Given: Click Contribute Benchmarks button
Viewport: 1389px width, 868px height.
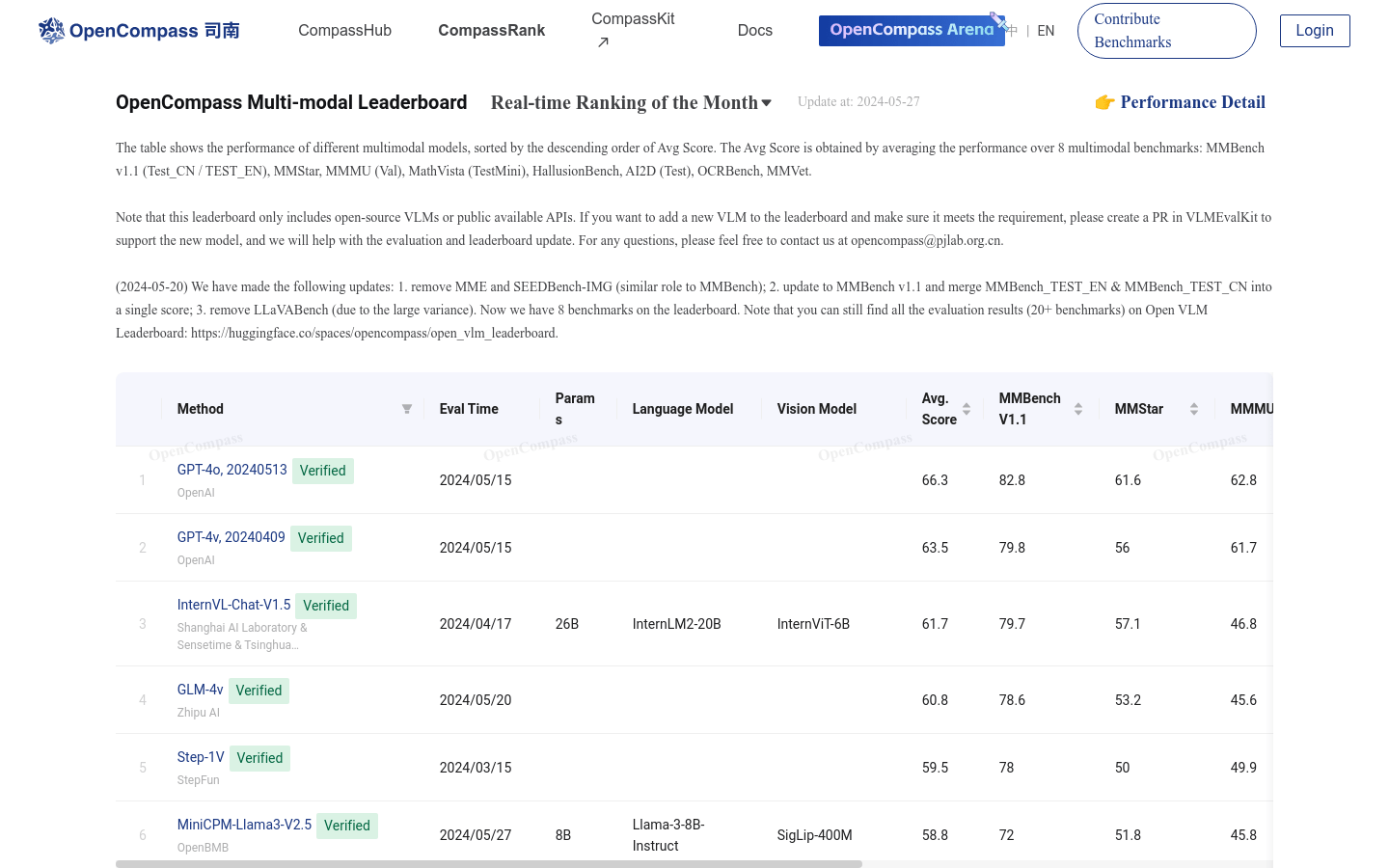Looking at the screenshot, I should pos(1166,31).
